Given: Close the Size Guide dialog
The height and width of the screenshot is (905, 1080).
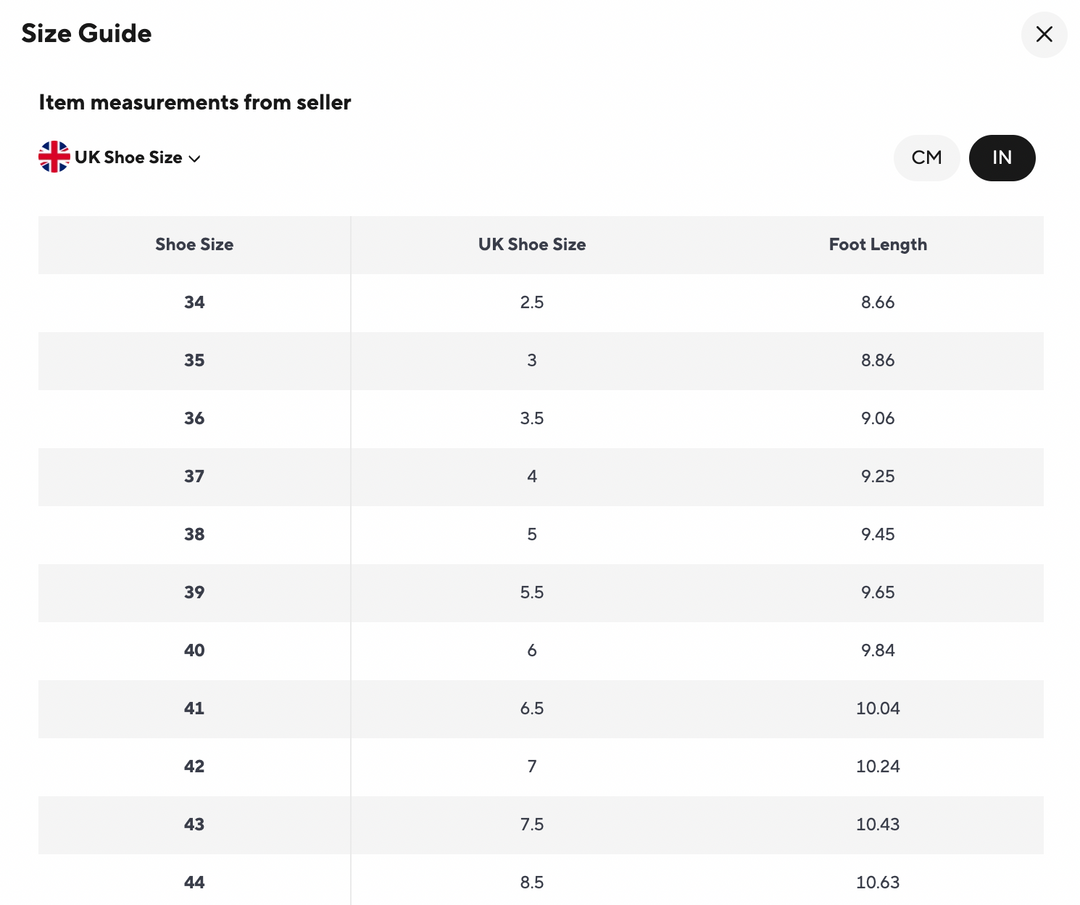Looking at the screenshot, I should (x=1044, y=34).
